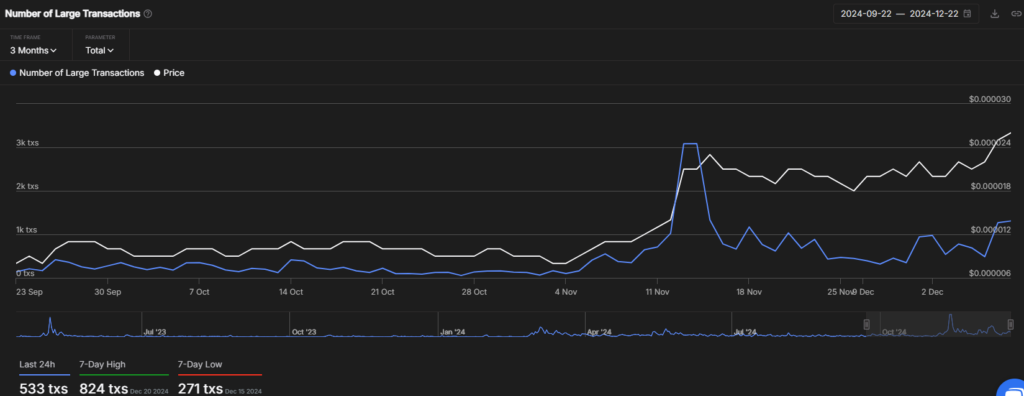The width and height of the screenshot is (1024, 396).
Task: Click the 3k txs axis label
Action: point(27,142)
